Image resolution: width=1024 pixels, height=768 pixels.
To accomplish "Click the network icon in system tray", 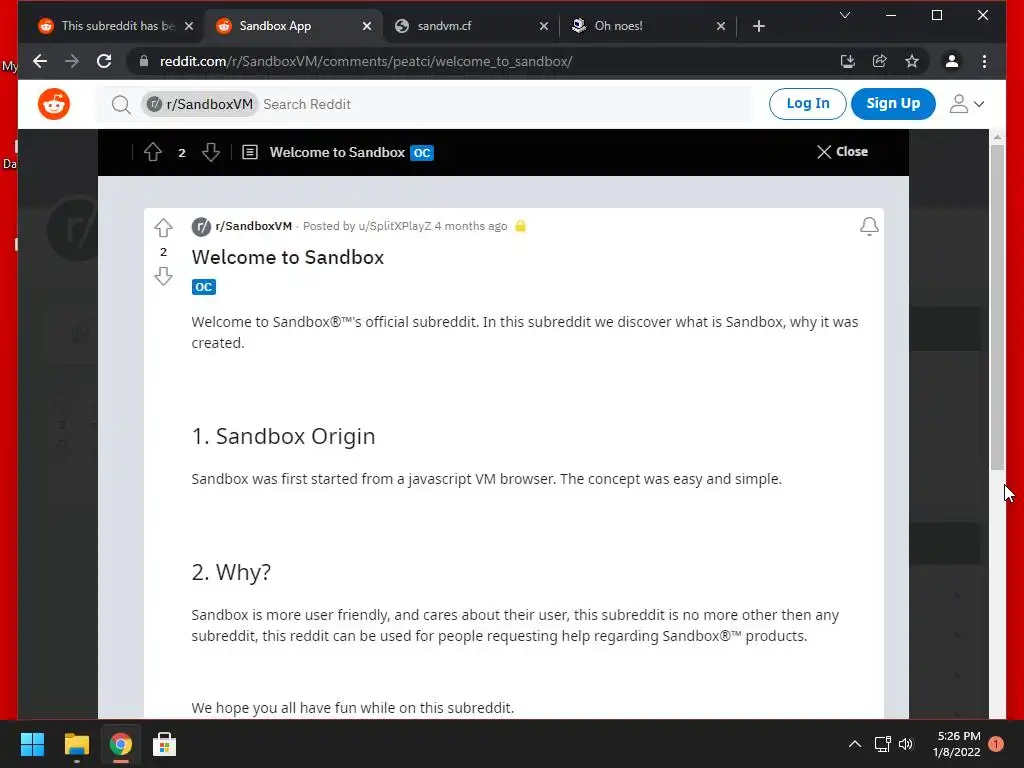I will [x=882, y=744].
